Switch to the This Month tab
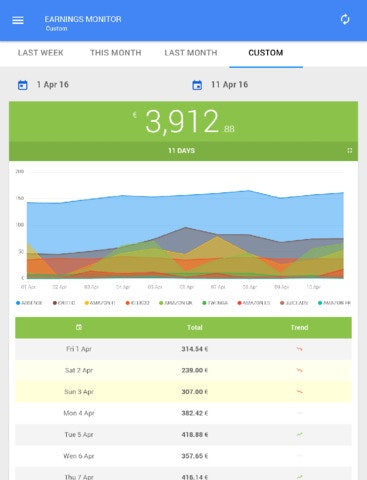 pyautogui.click(x=116, y=53)
